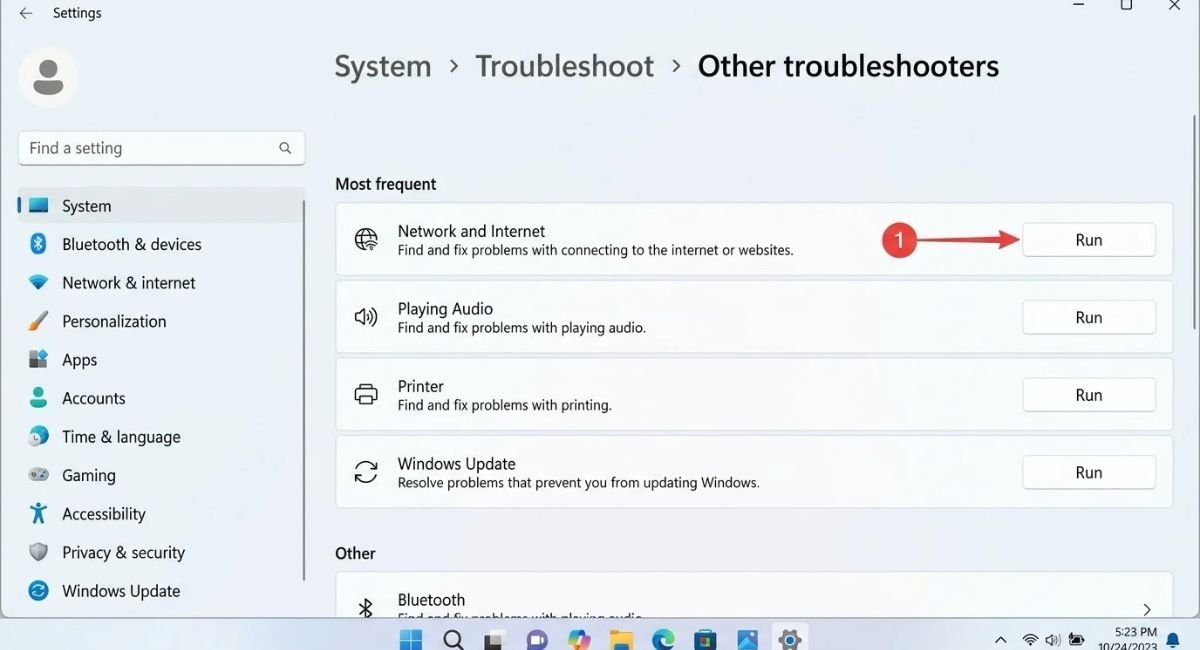The image size is (1200, 650).
Task: Click the Windows Update row title text
Action: [457, 464]
